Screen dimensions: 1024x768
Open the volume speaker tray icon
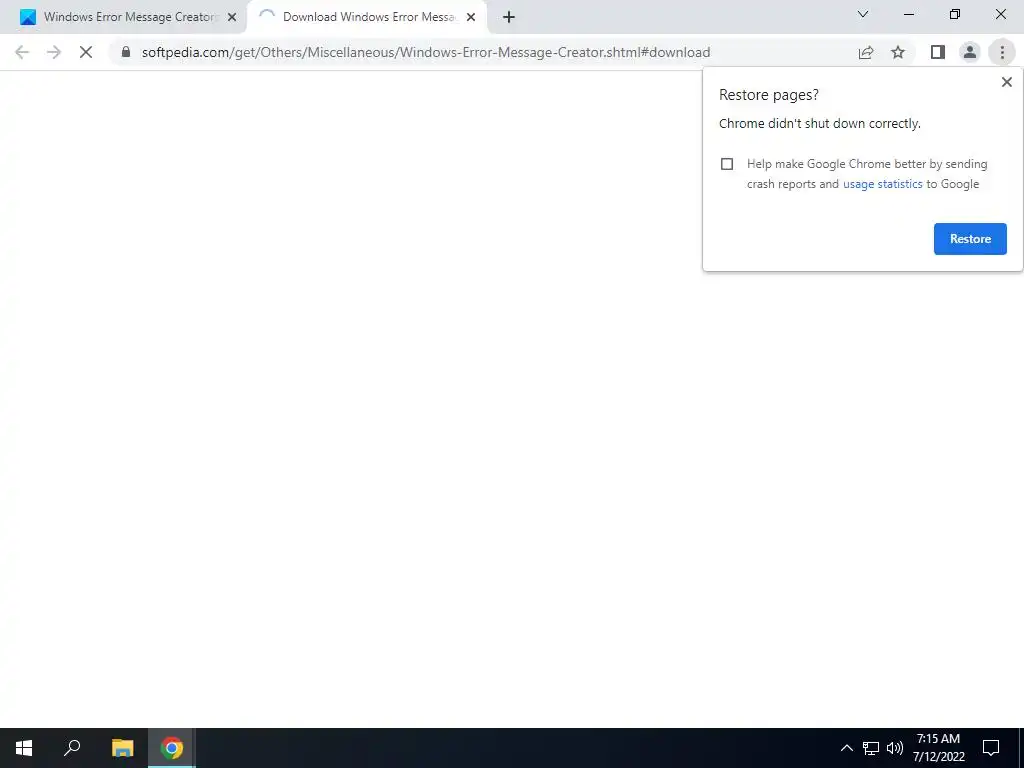point(895,748)
